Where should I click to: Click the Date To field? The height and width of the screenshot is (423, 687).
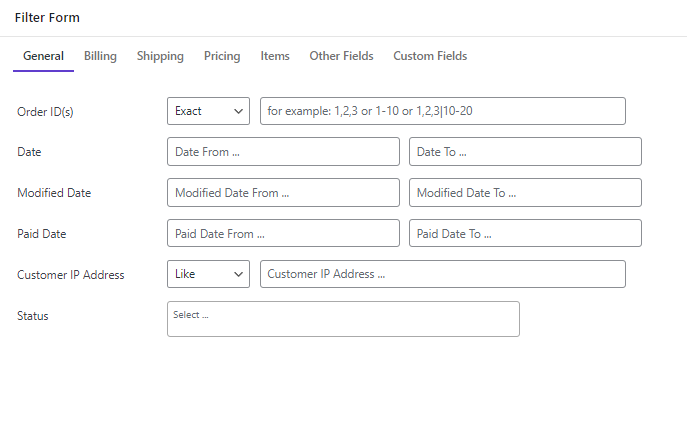[525, 152]
